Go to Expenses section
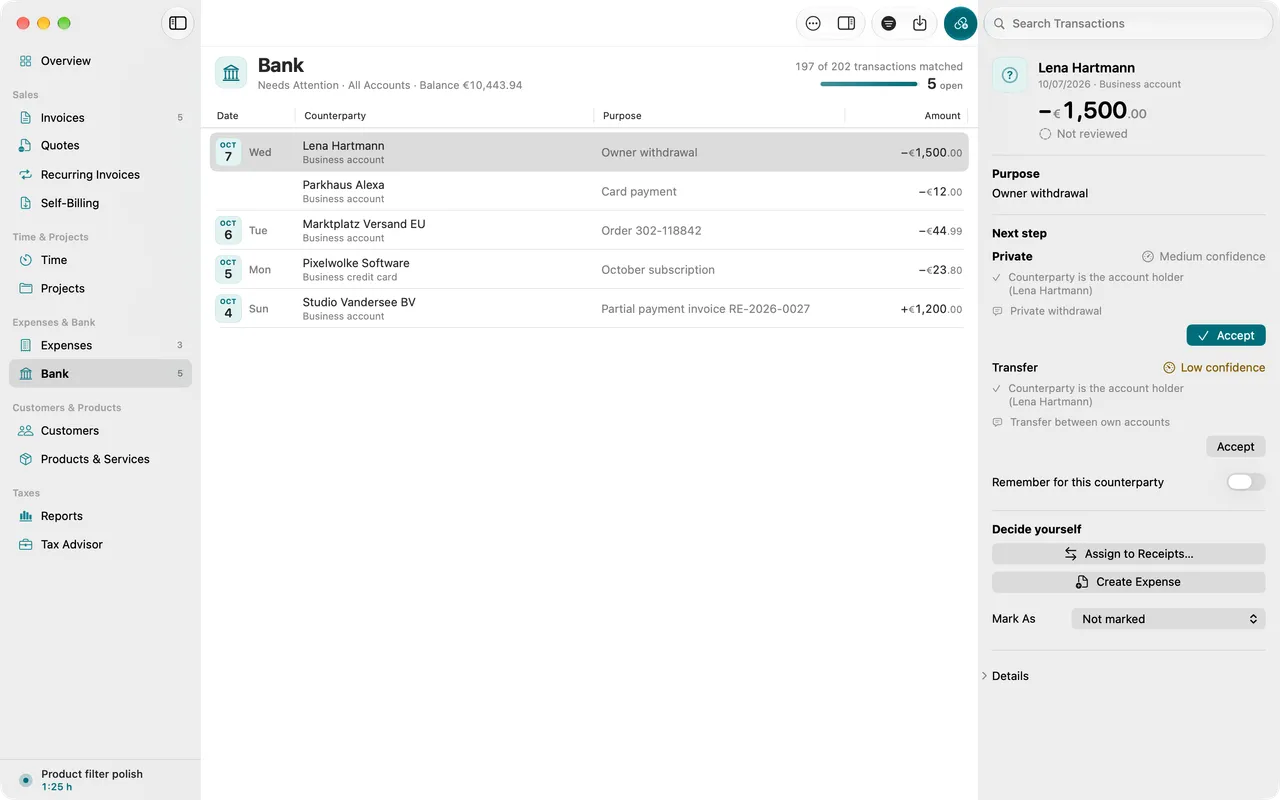1280x800 pixels. point(100,345)
